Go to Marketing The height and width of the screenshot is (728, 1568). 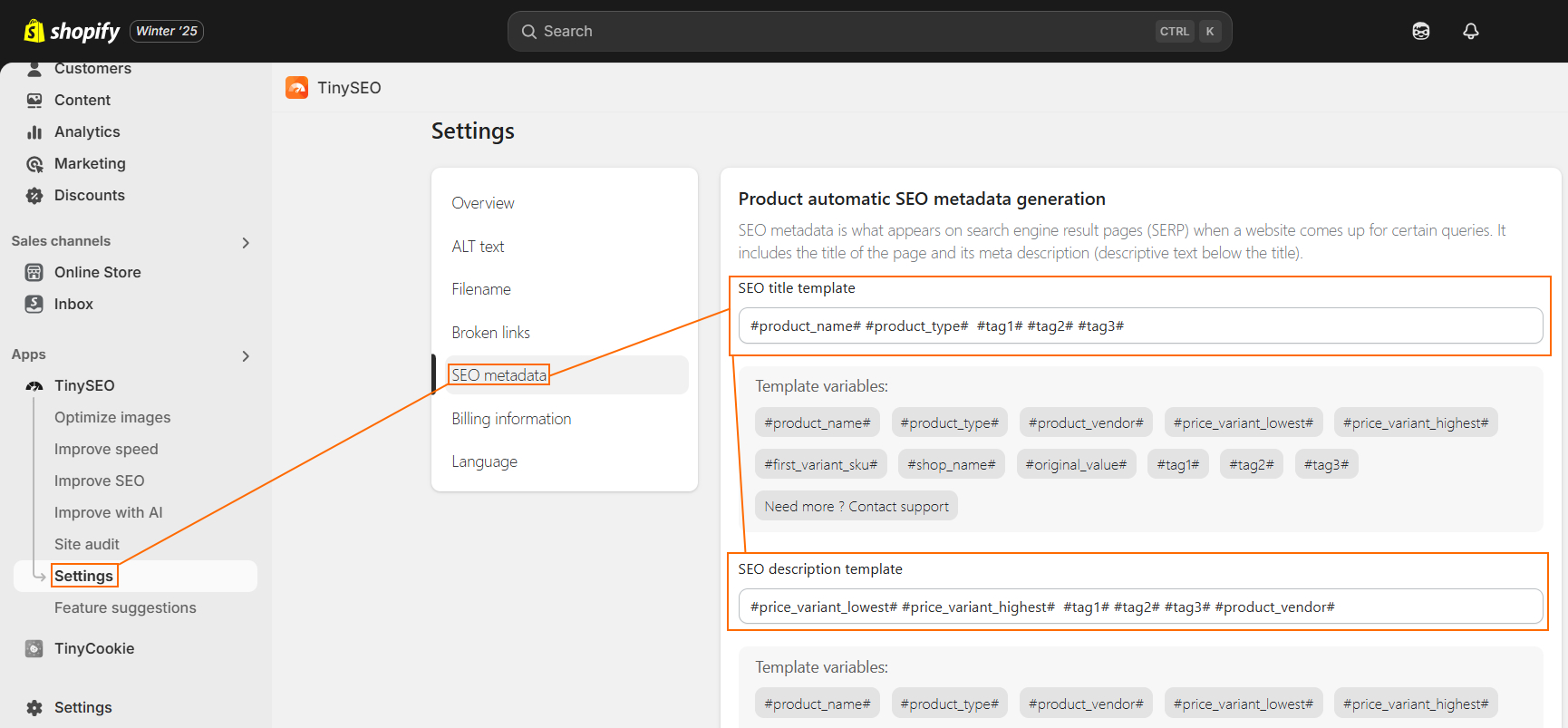pos(90,163)
